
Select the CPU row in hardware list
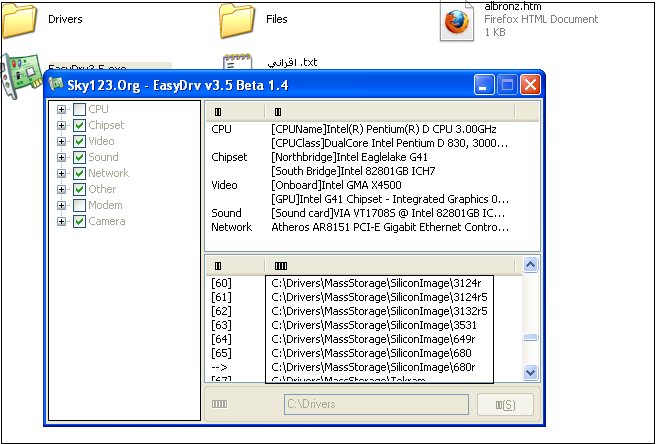[360, 129]
